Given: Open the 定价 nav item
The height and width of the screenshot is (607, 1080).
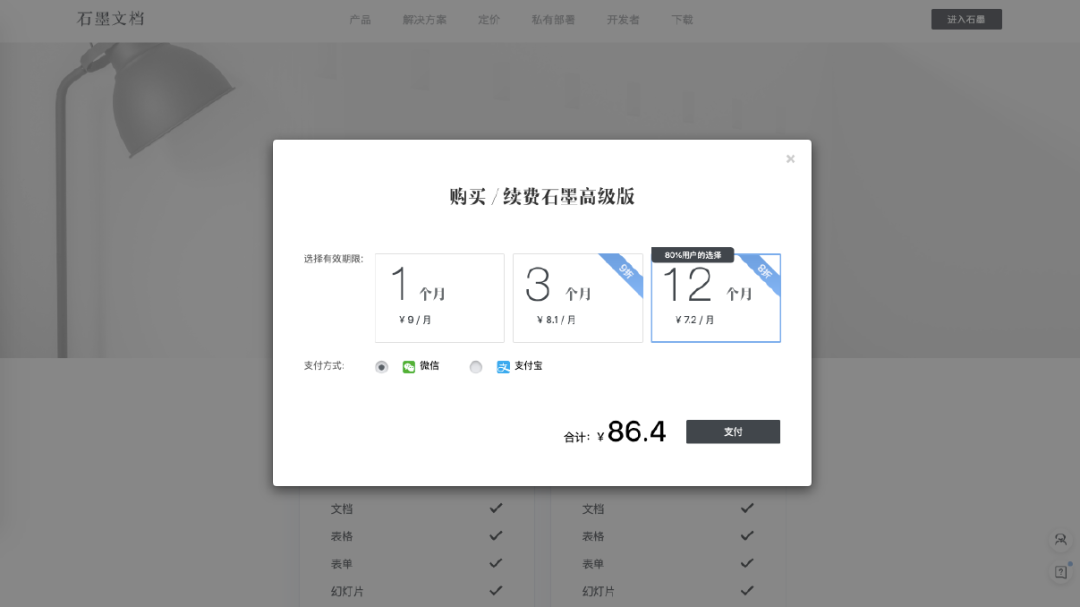Looking at the screenshot, I should (x=489, y=20).
